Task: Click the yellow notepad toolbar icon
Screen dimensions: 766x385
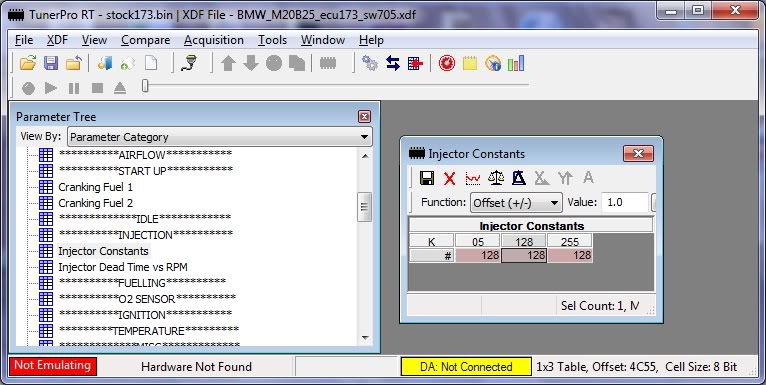Action: coord(469,63)
